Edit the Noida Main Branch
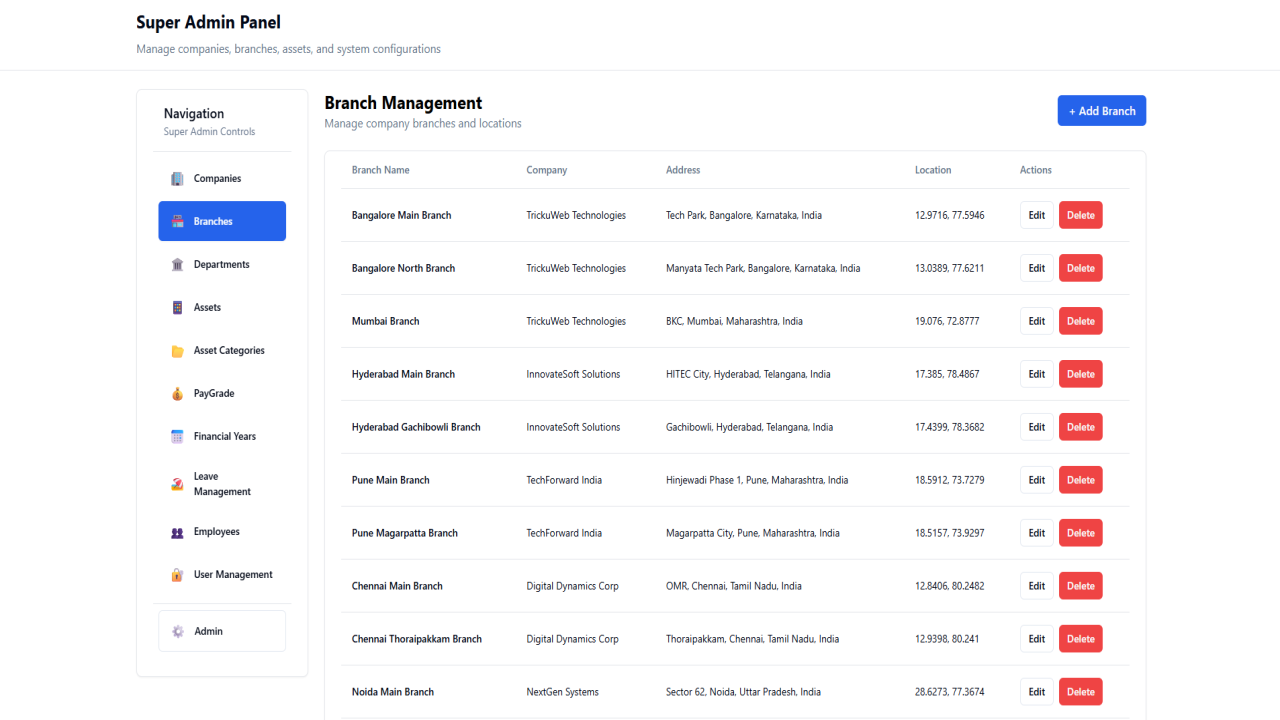 [x=1037, y=692]
